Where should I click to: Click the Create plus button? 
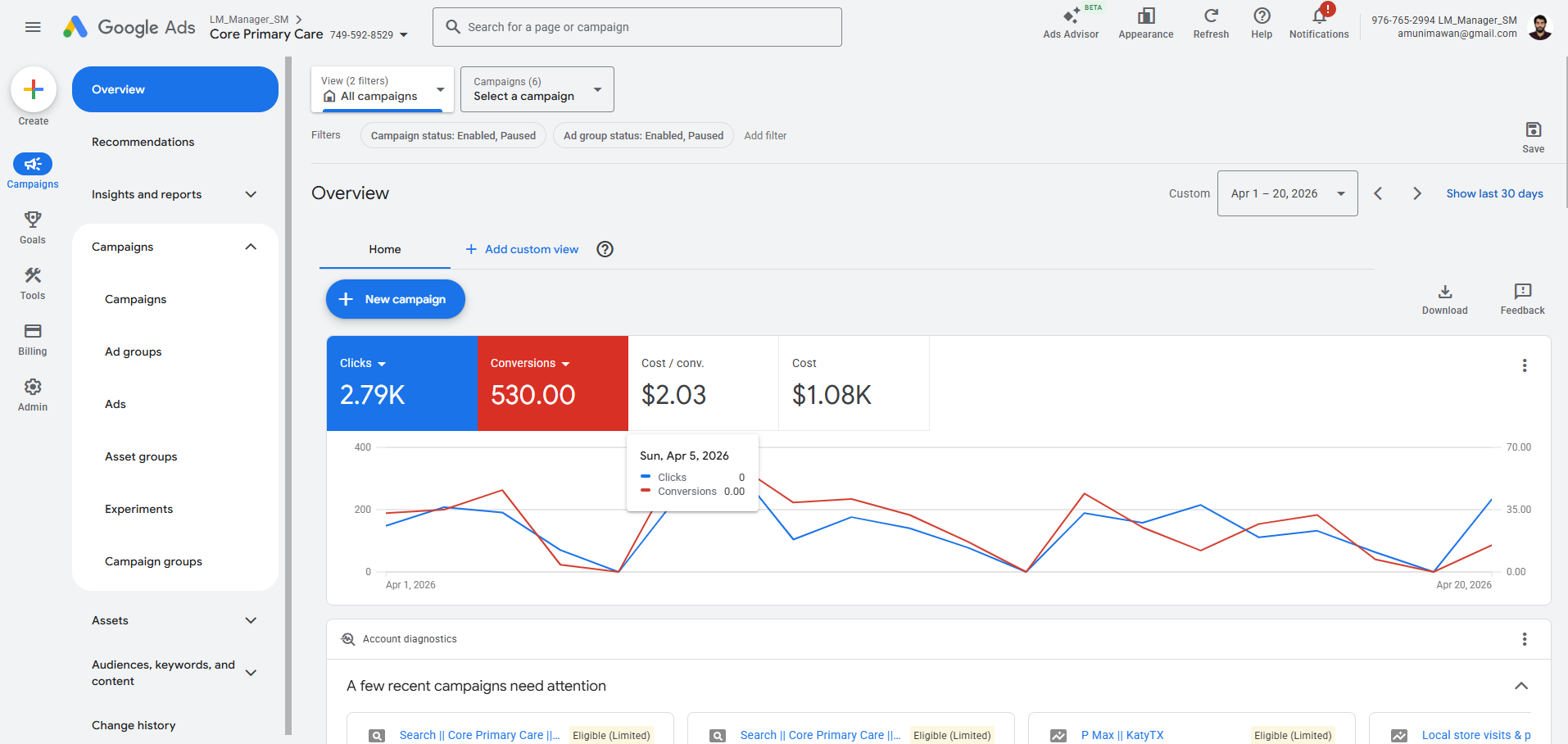[x=34, y=89]
